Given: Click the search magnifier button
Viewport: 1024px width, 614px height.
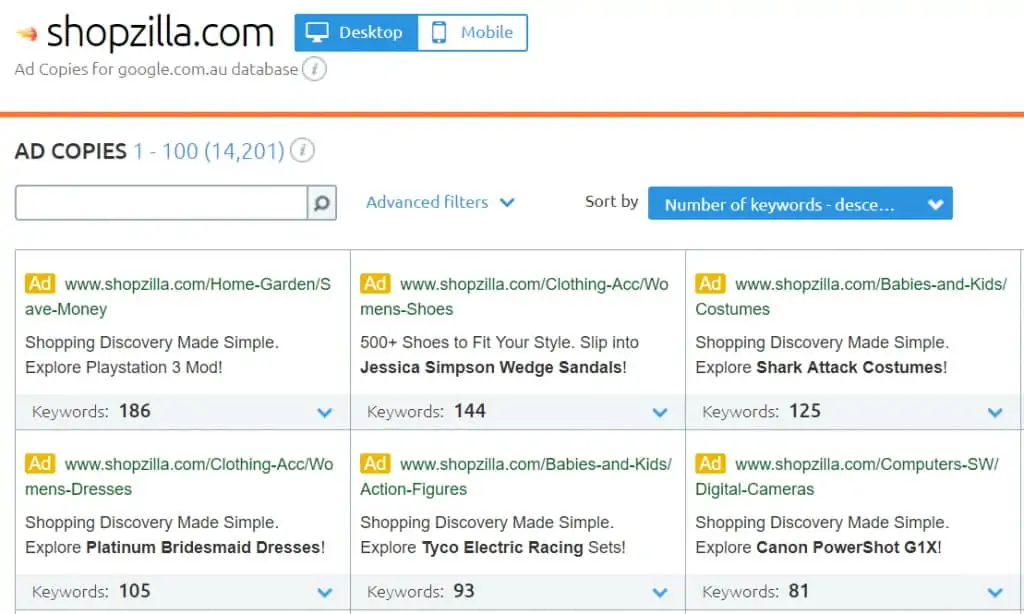Looking at the screenshot, I should pyautogui.click(x=321, y=203).
